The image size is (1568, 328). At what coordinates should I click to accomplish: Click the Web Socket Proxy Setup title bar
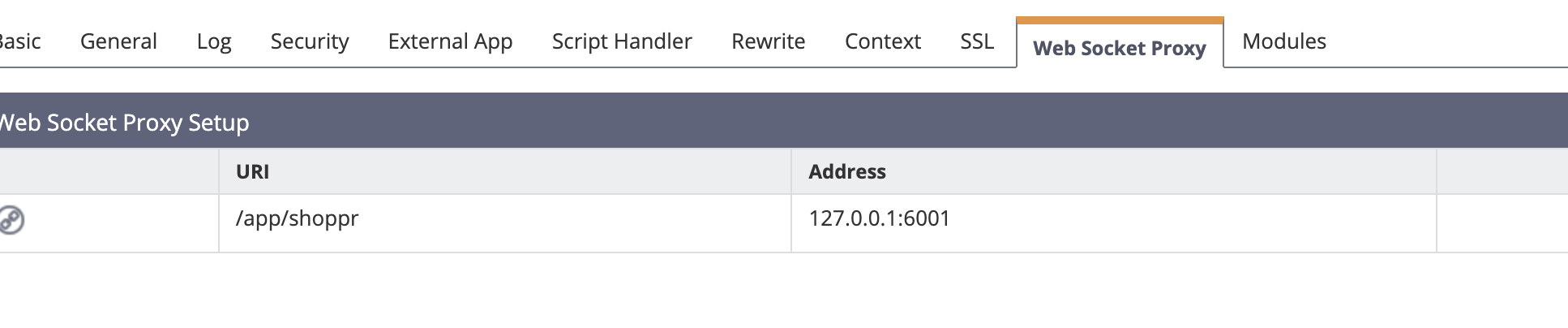pos(784,121)
